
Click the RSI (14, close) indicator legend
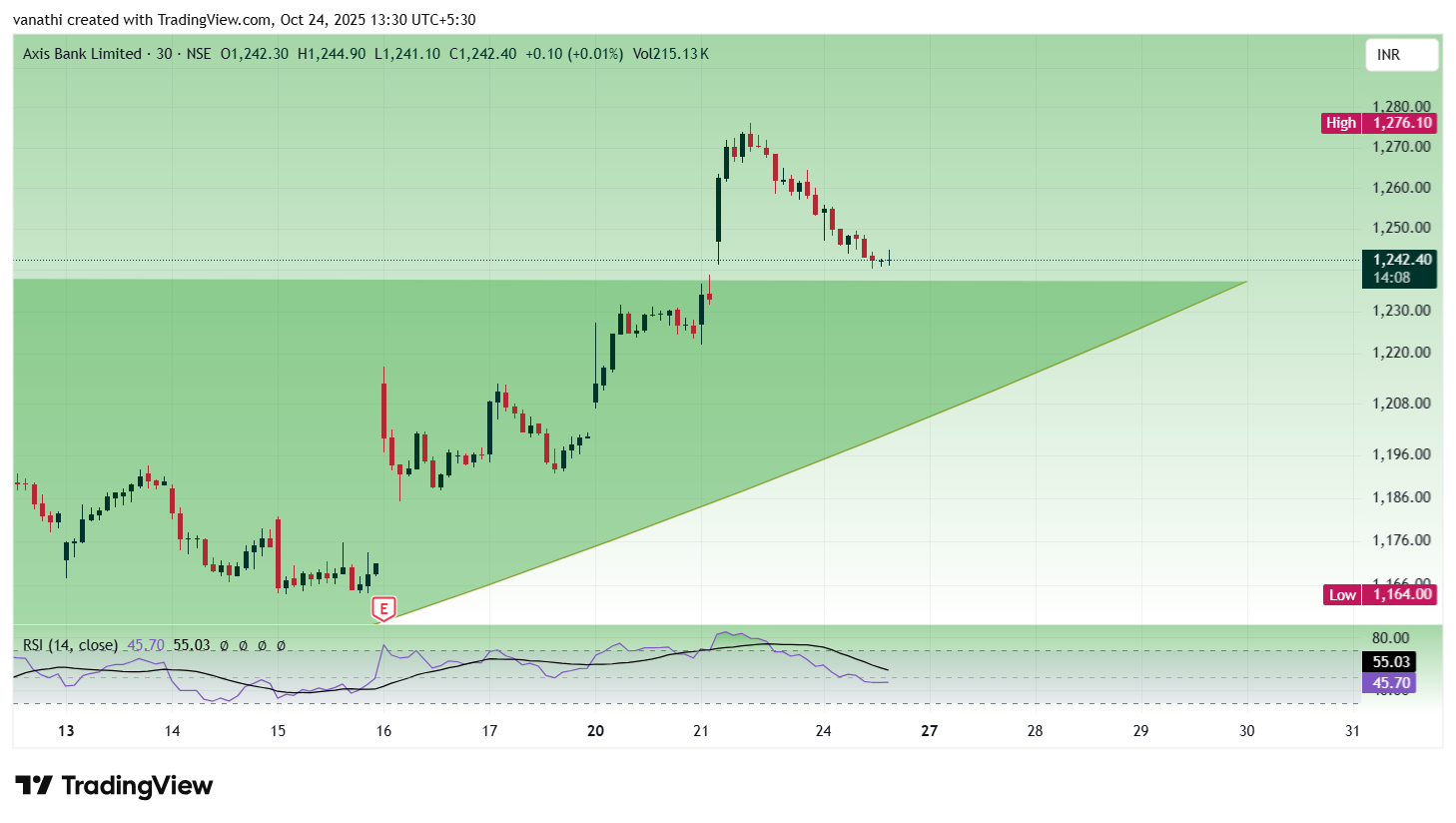coord(70,645)
